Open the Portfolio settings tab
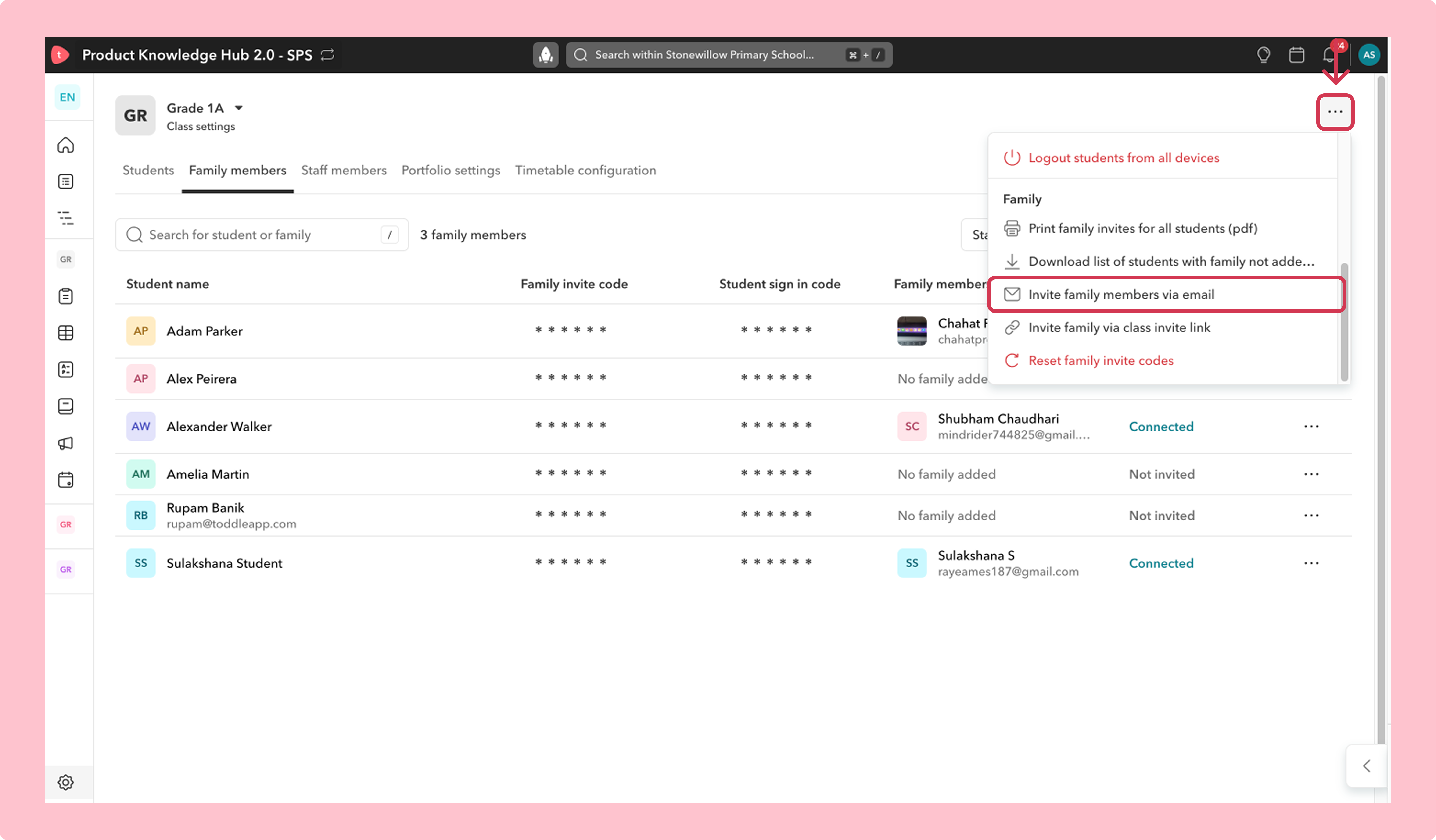Screen dimensions: 1436x840 tap(451, 170)
